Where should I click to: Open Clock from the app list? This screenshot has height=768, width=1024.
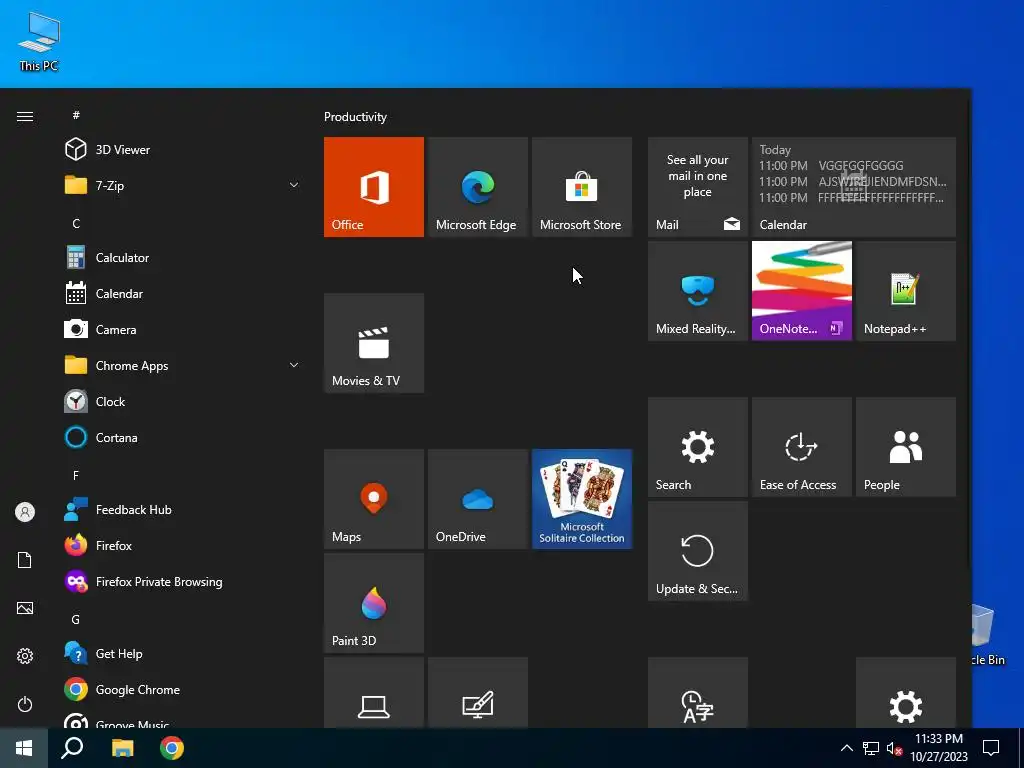[x=182, y=402]
